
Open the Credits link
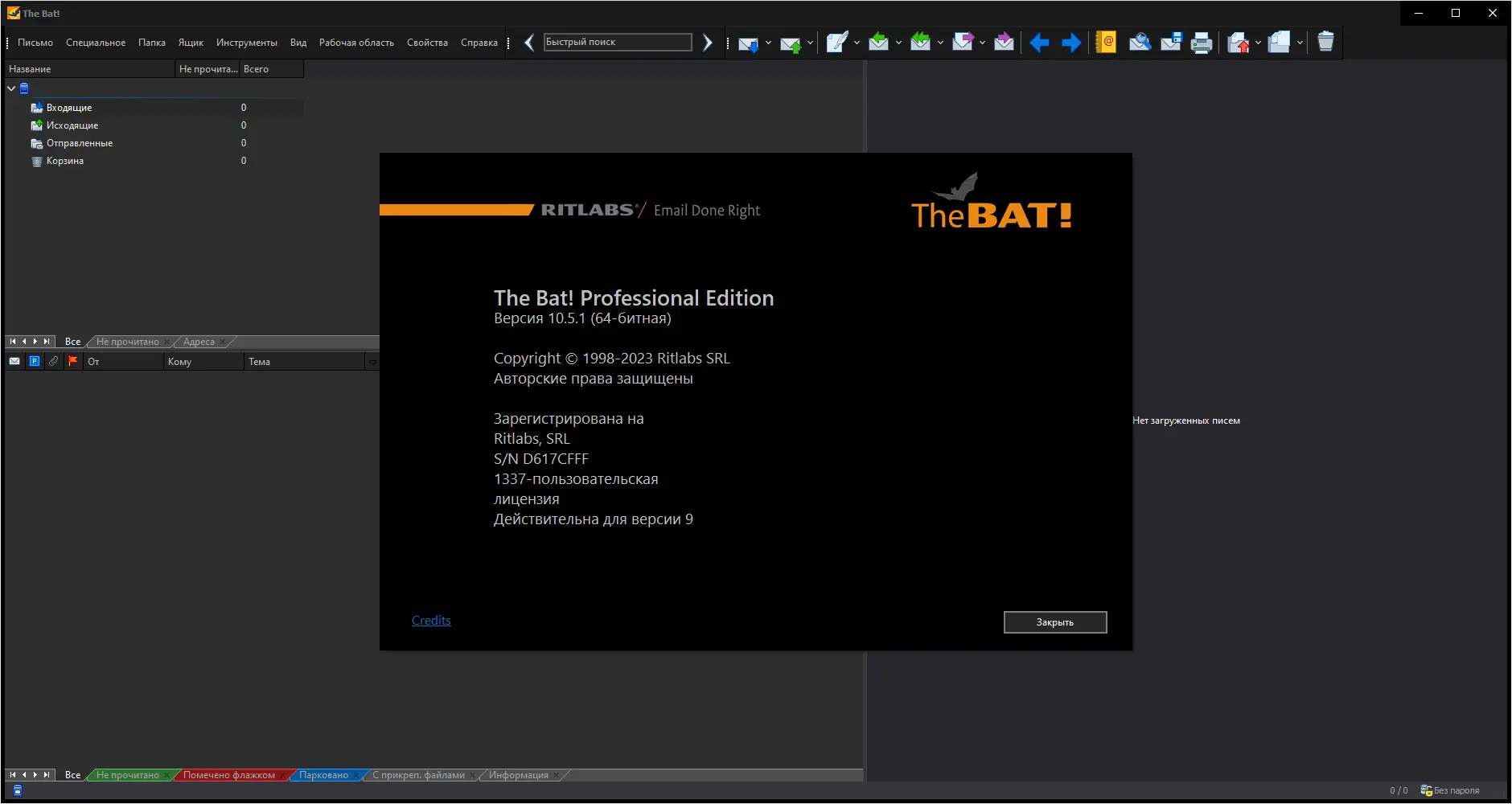(431, 621)
